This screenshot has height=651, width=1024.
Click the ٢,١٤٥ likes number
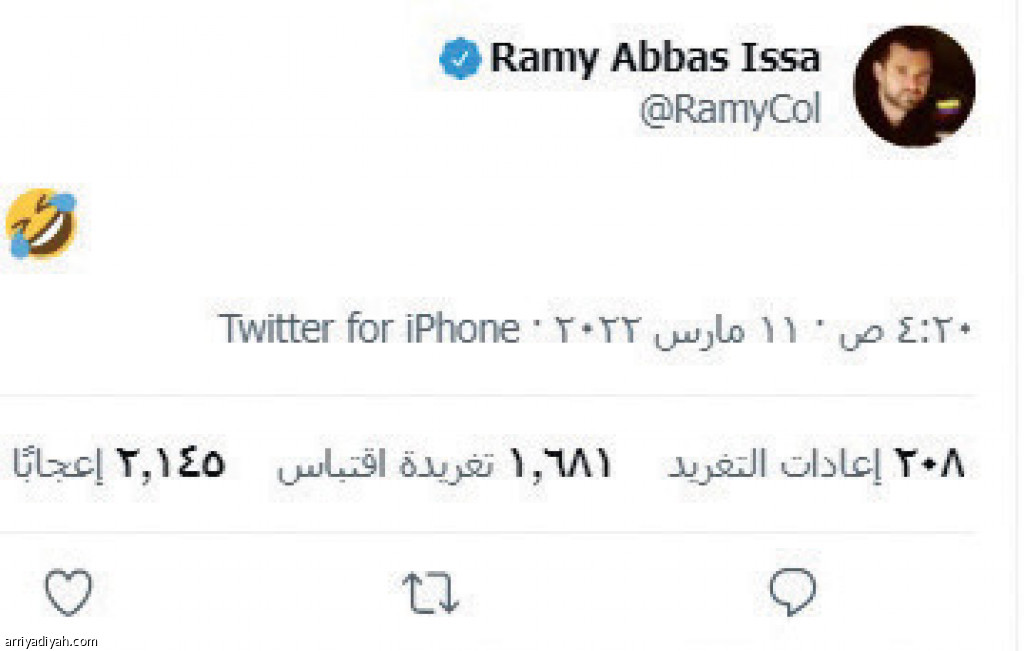171,463
